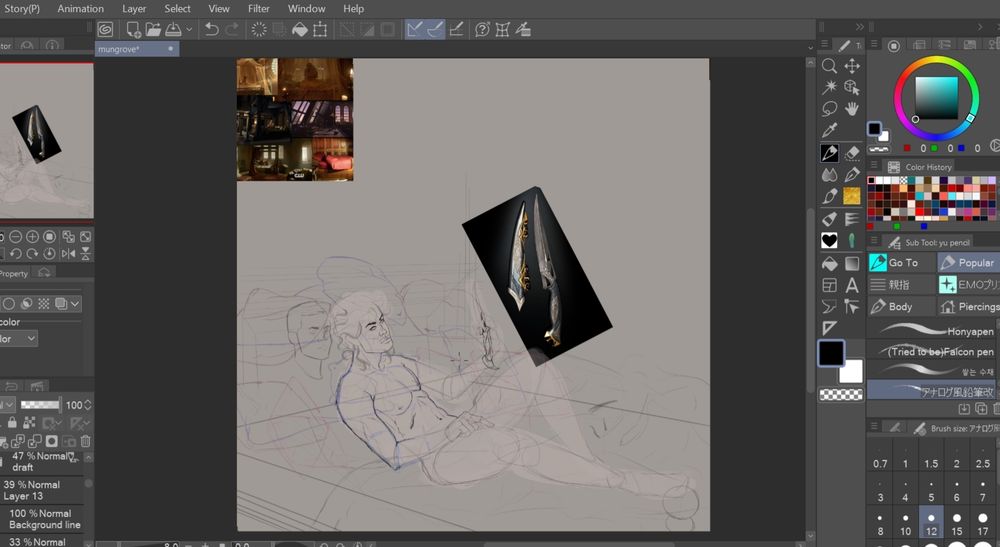
Task: Save the current document
Action: pos(173,29)
